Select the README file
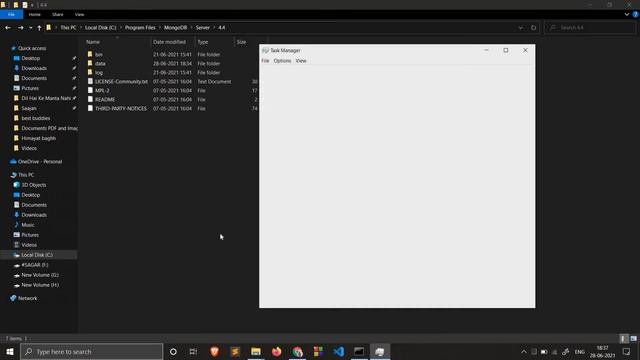Image resolution: width=640 pixels, height=360 pixels. point(105,99)
